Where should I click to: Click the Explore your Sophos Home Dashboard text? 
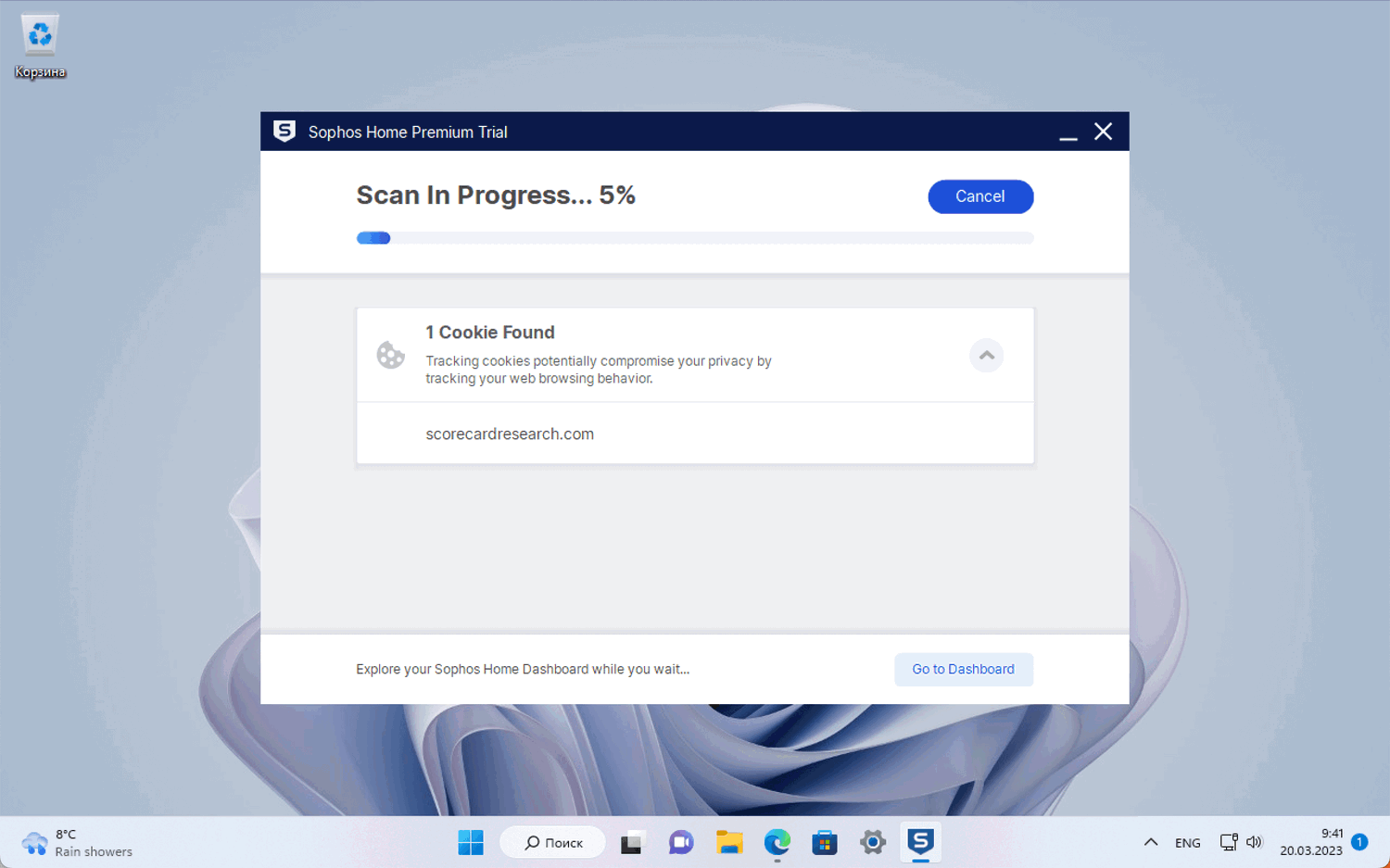(523, 669)
